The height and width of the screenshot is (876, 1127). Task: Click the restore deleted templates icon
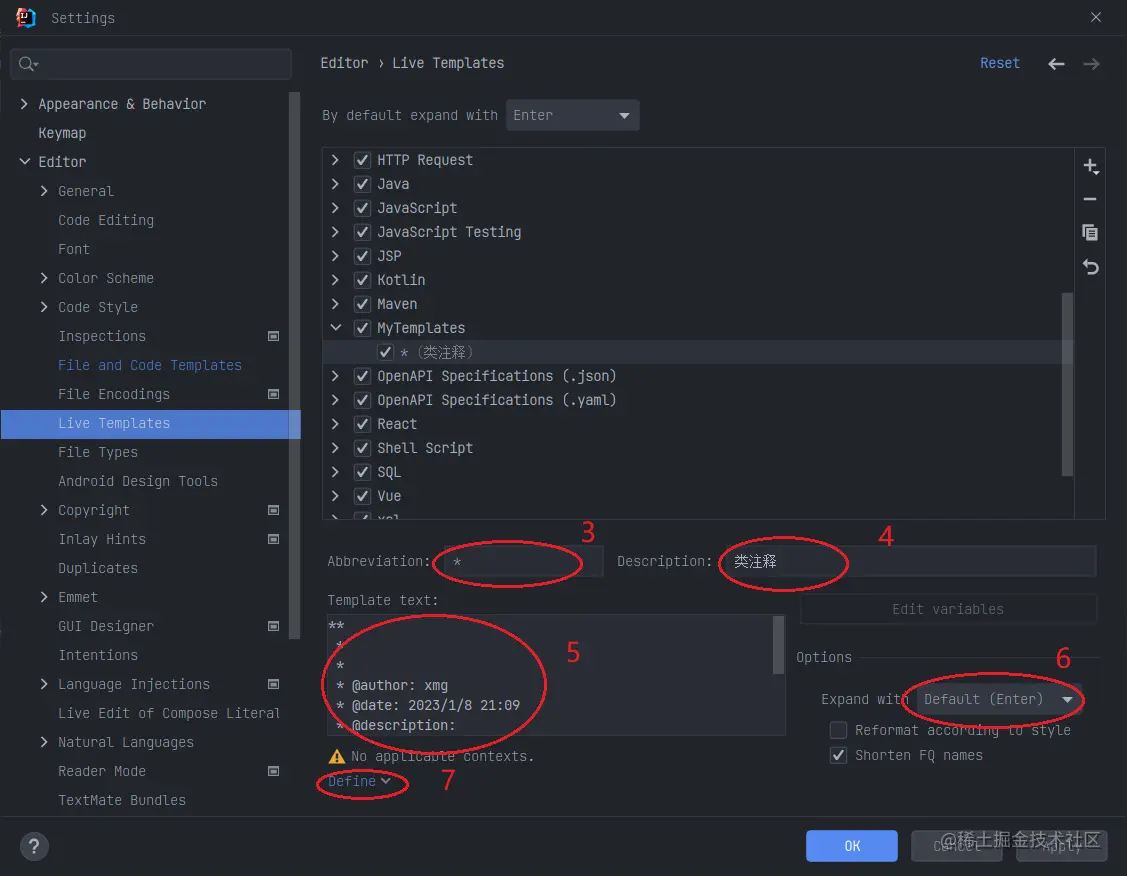point(1090,267)
